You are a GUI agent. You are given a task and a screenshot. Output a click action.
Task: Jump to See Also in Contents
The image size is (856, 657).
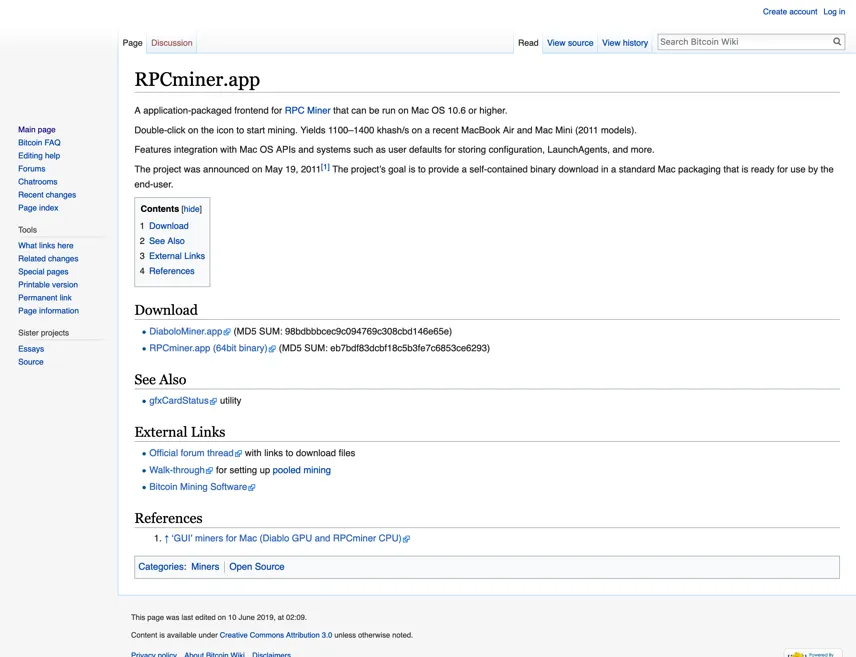[x=167, y=241]
